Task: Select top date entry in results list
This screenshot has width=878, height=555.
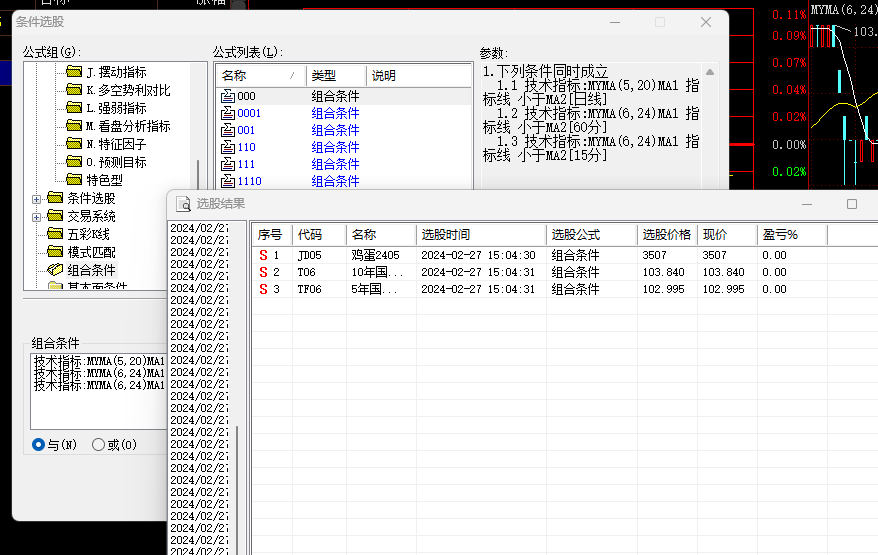Action: click(199, 228)
